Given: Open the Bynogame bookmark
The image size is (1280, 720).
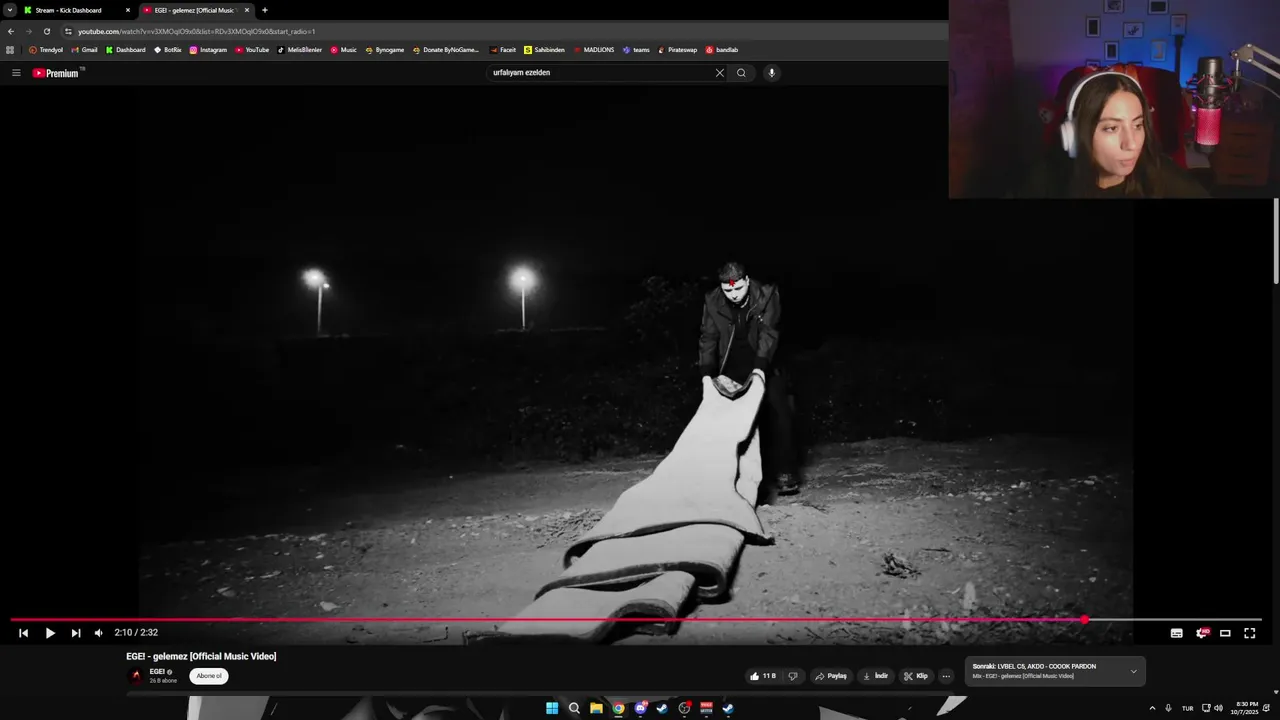Looking at the screenshot, I should [385, 50].
